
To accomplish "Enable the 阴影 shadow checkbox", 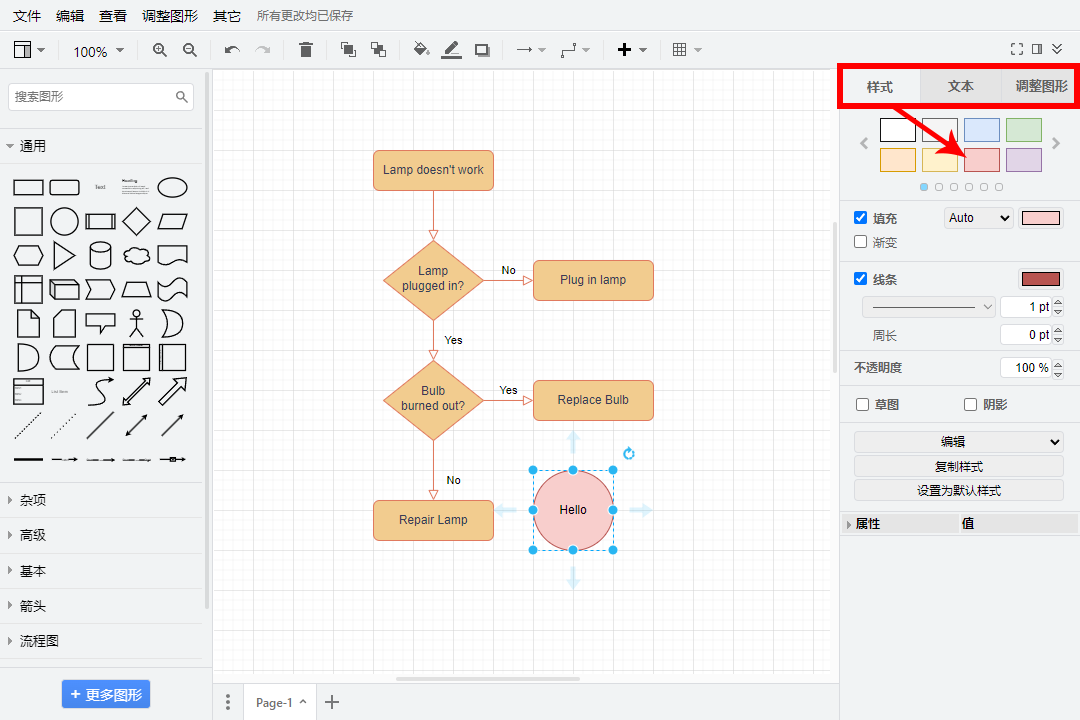I will [970, 404].
